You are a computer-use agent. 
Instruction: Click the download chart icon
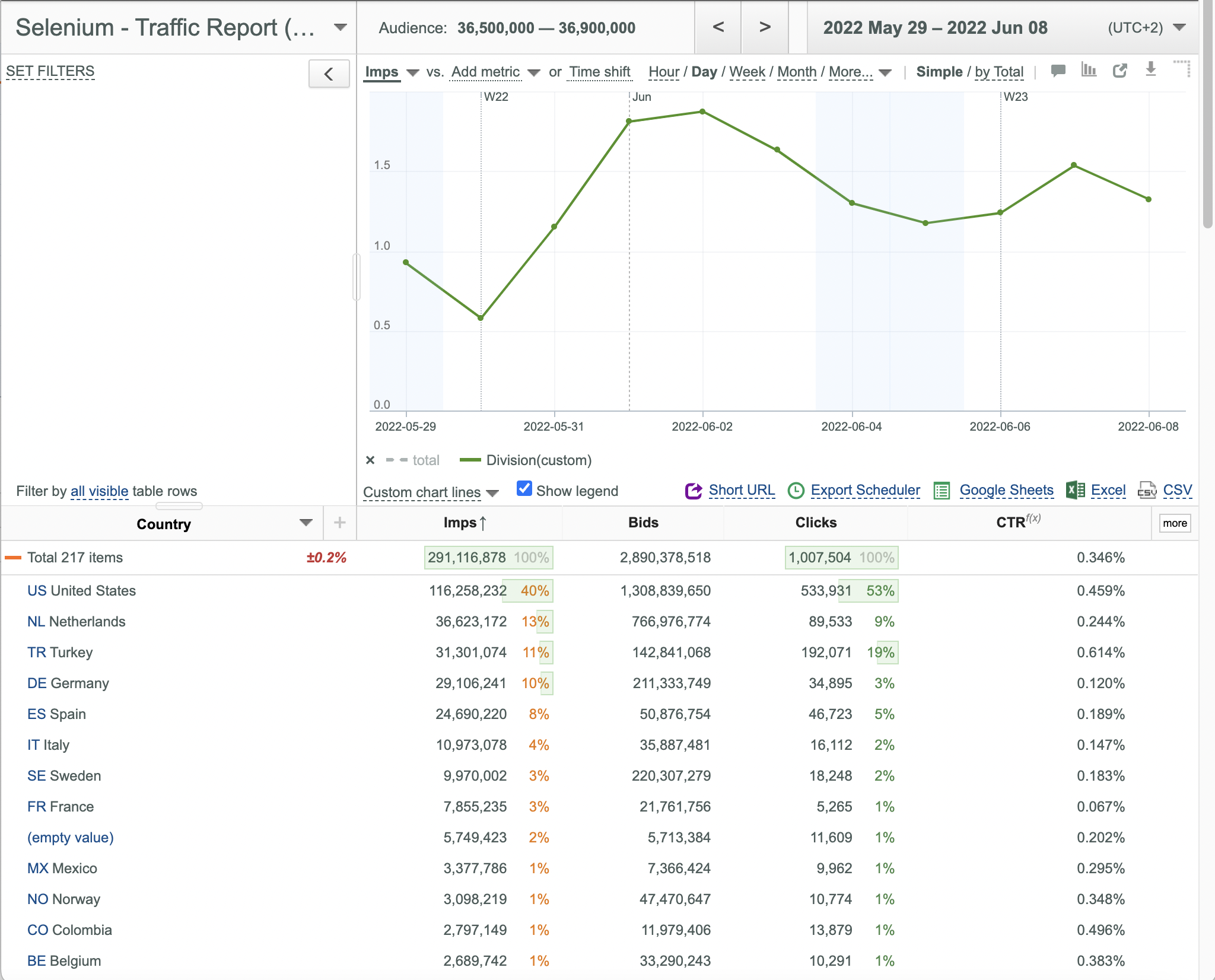click(x=1151, y=69)
